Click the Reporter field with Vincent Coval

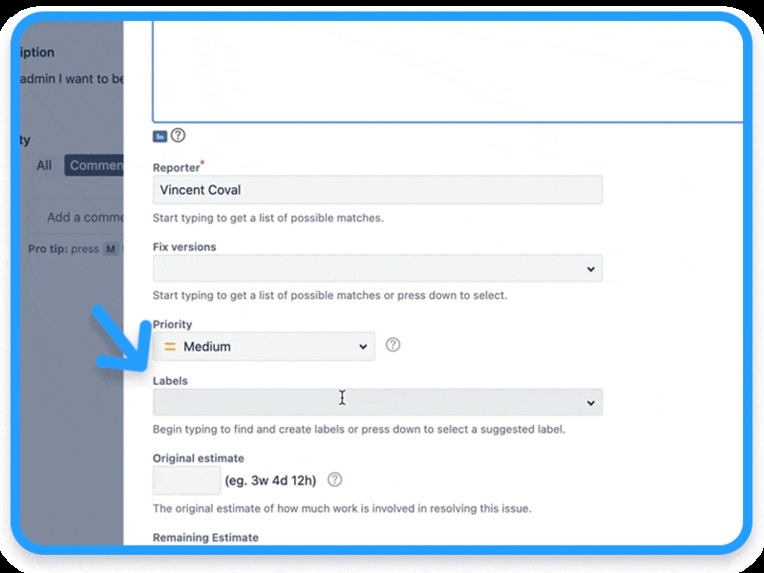378,190
